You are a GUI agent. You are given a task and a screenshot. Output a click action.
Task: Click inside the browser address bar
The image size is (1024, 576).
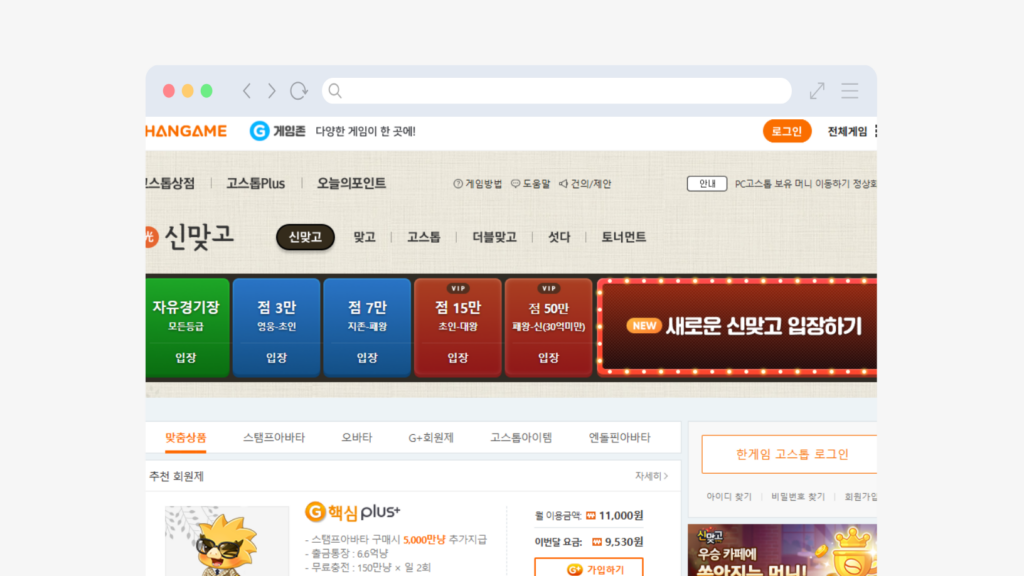pos(556,91)
